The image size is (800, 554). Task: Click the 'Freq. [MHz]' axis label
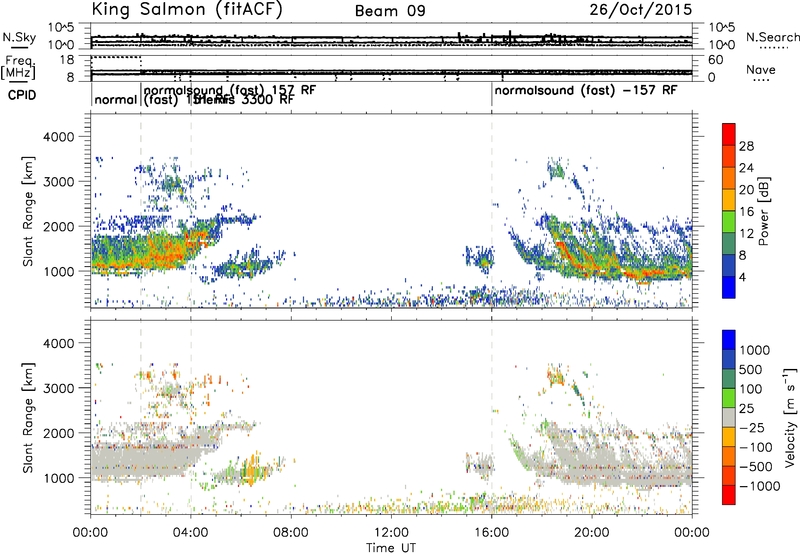click(x=19, y=67)
